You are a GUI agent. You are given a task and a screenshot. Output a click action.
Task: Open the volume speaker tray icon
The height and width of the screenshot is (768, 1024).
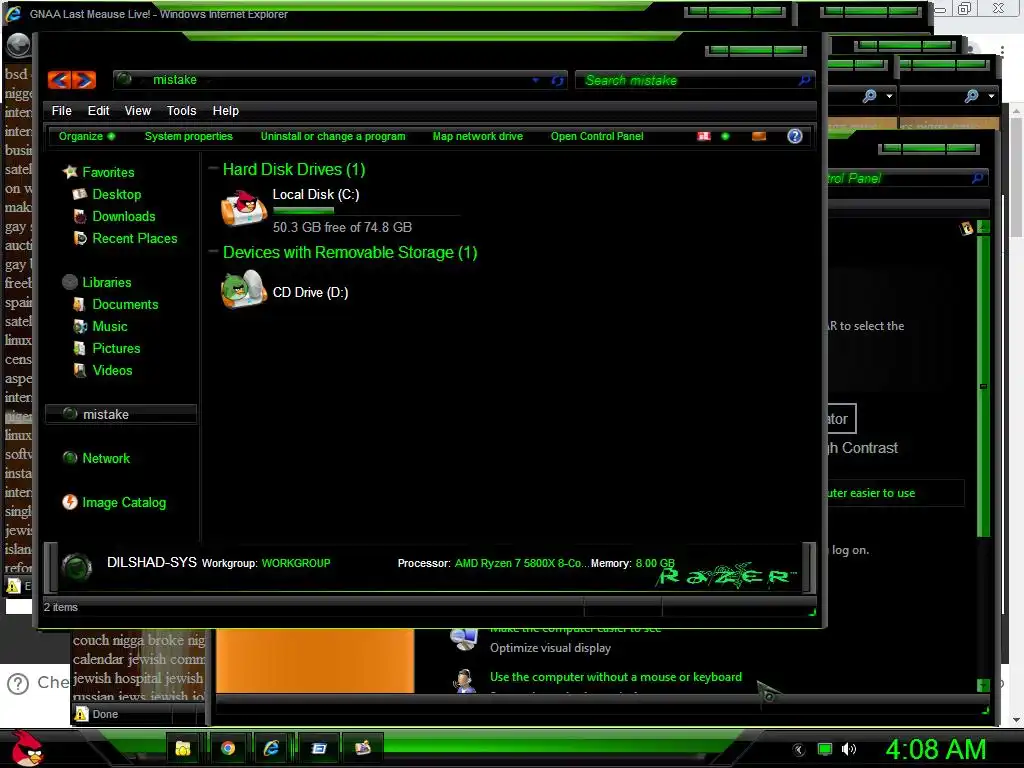(849, 750)
